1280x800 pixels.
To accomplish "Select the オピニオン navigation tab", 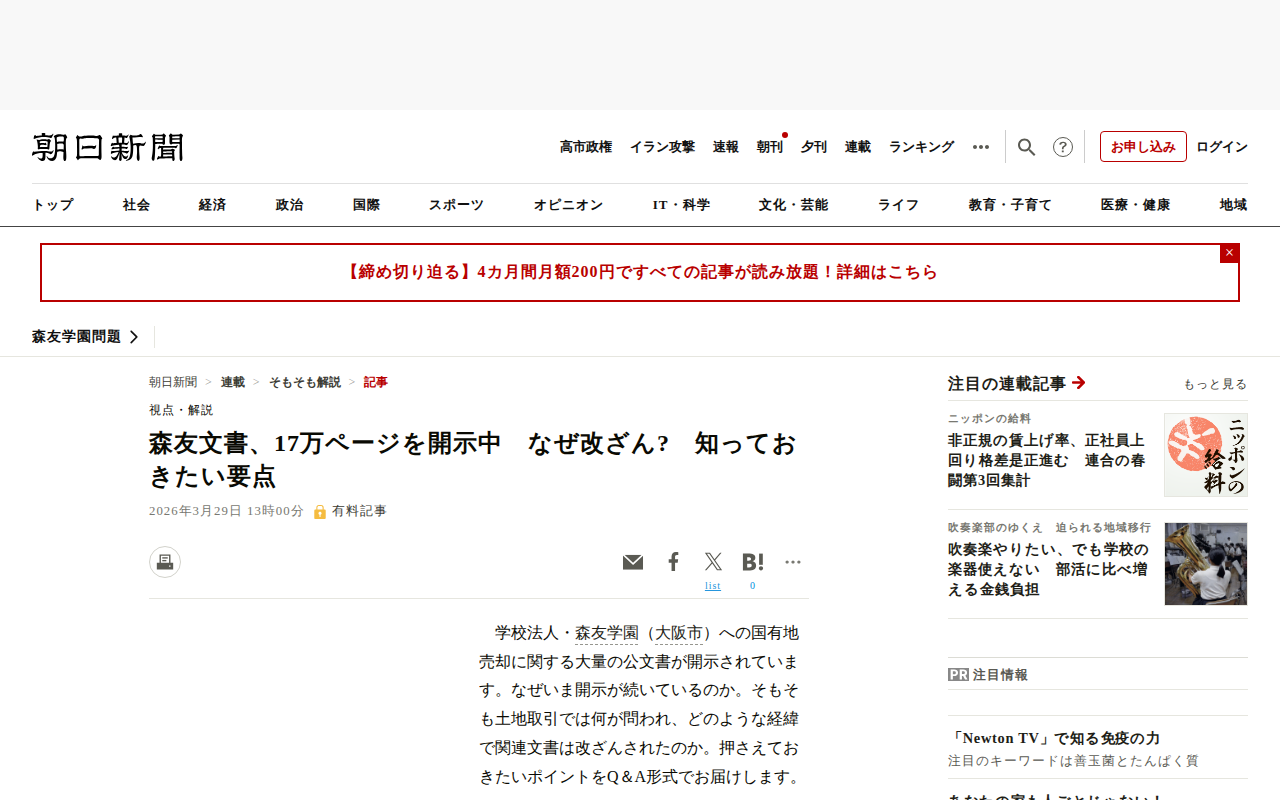I will pos(569,205).
